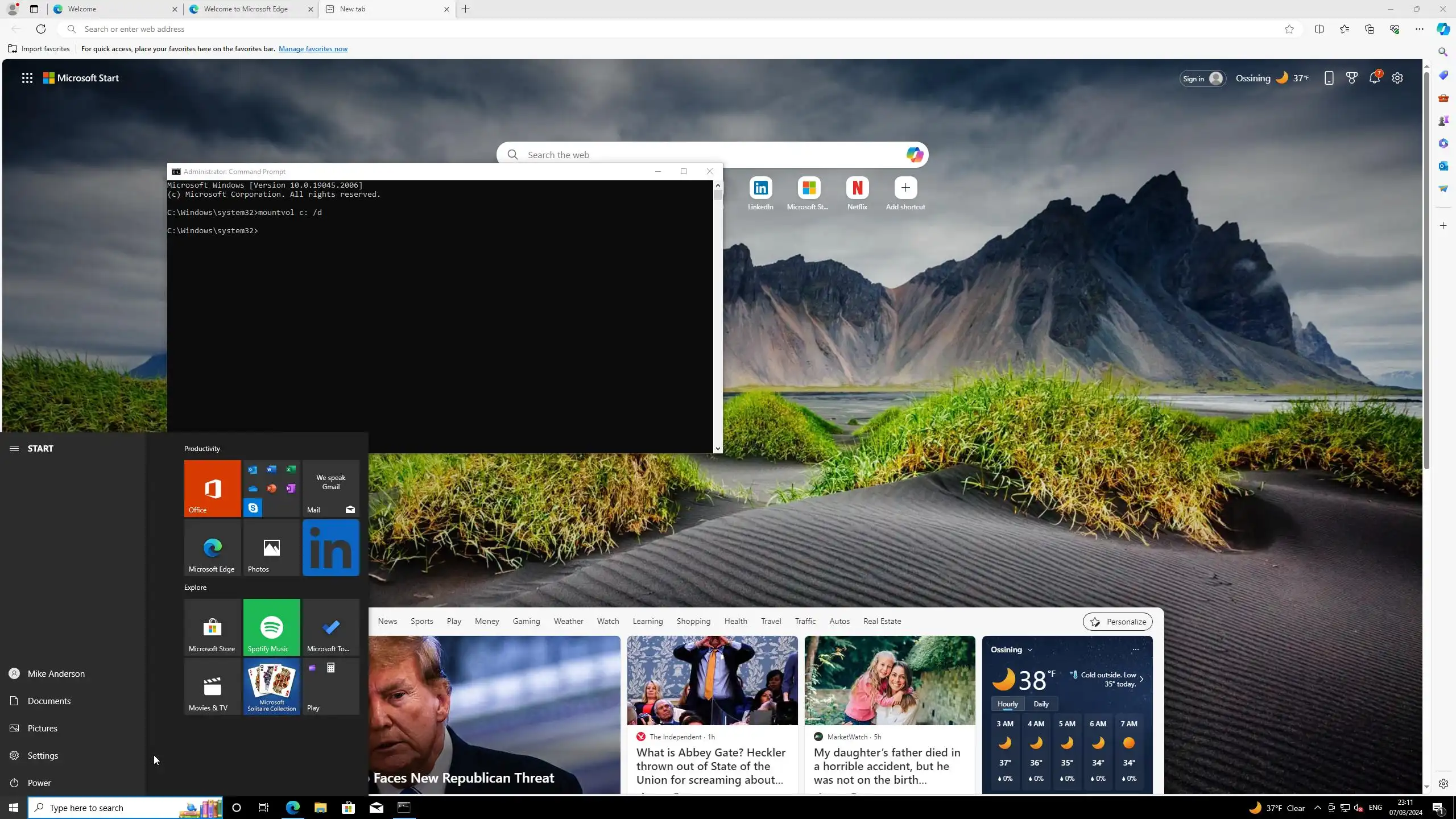Open the Collections toolbar icon
This screenshot has width=1456, height=819.
pos(1369,29)
